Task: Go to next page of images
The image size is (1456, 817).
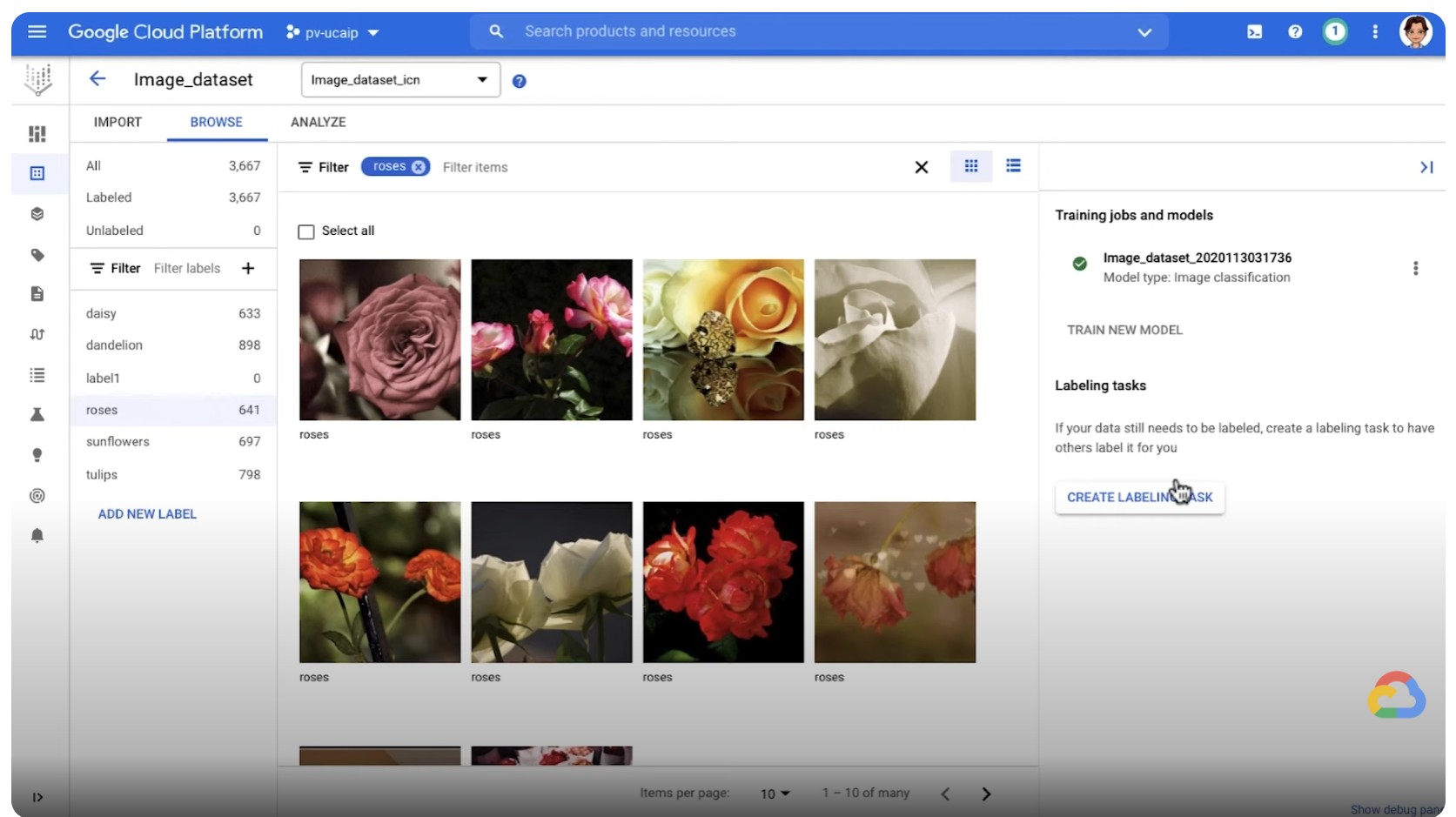Action: 986,794
